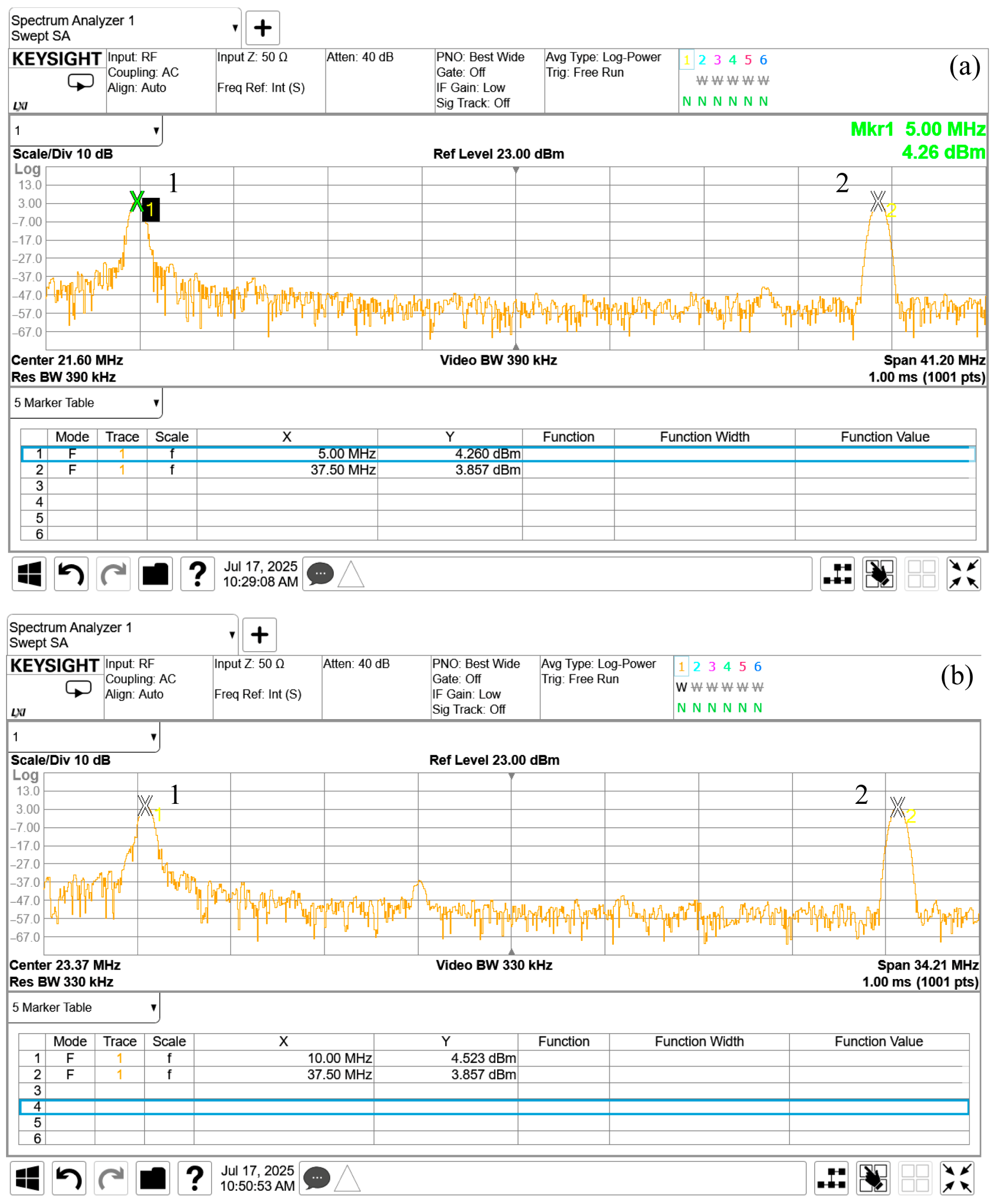This screenshot has height=1204, width=995.
Task: Select trace 4 indicator in panel (a)
Action: pos(732,59)
